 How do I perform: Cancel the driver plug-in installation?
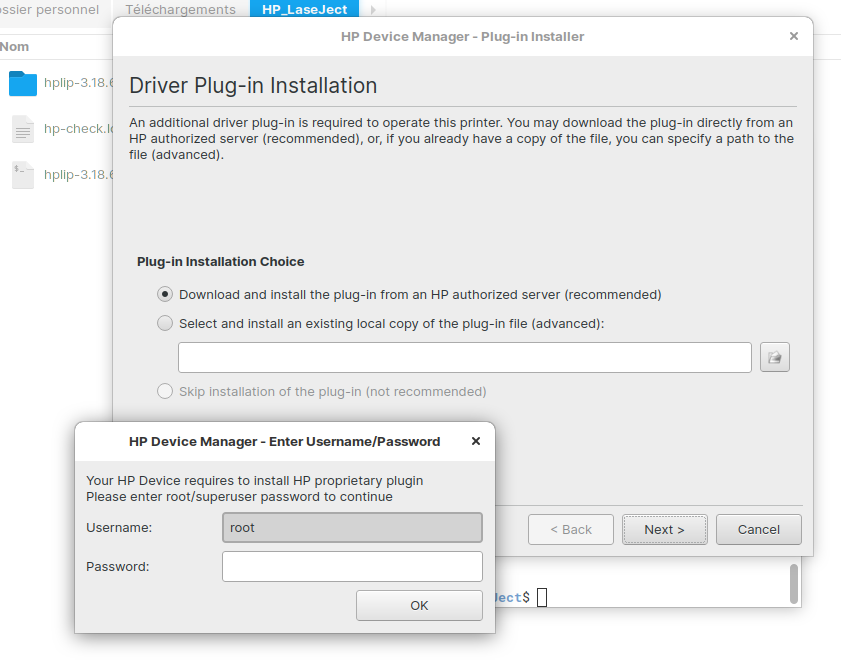tap(758, 529)
